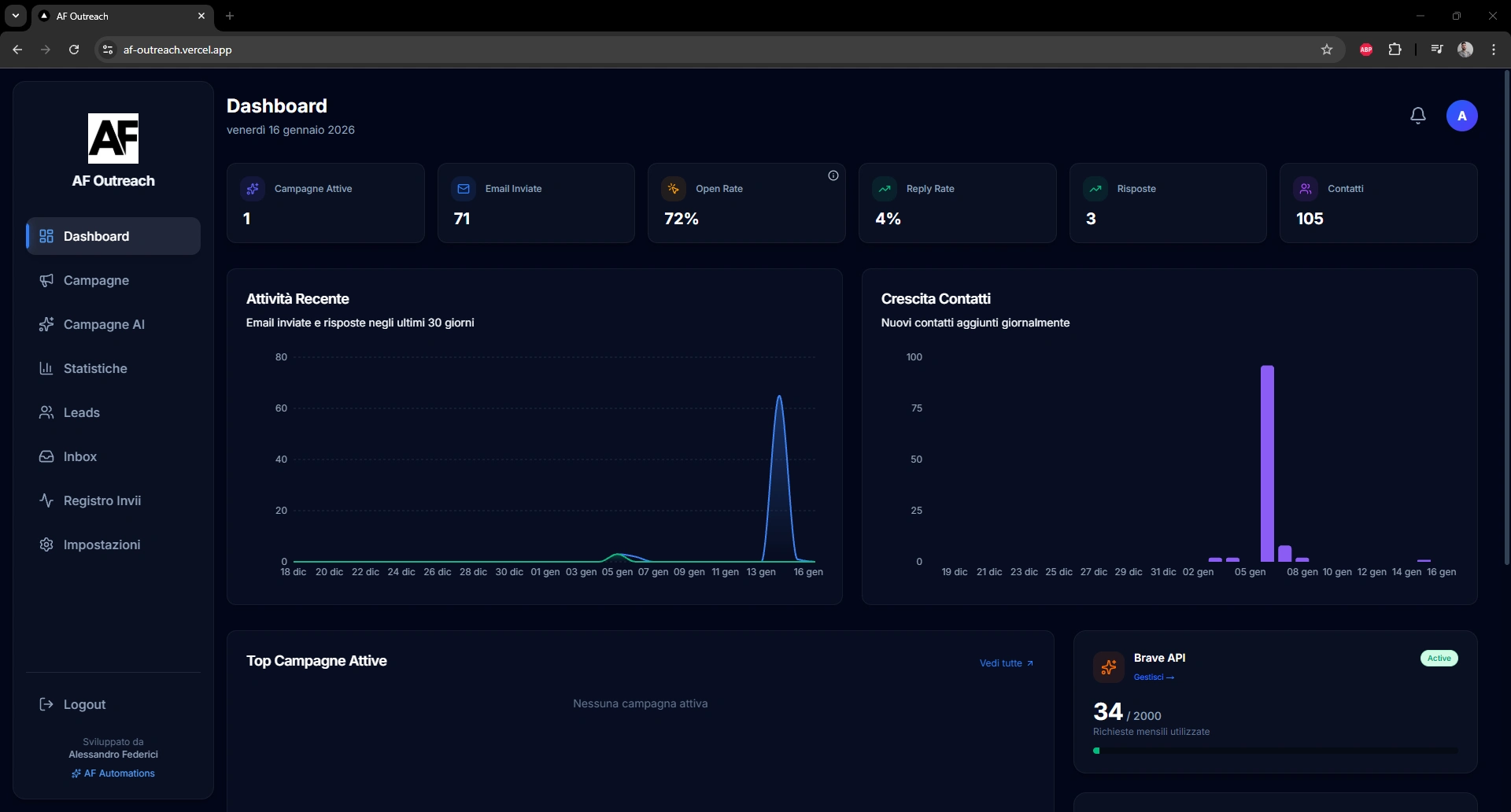Open the Chrome three-dot menu
Viewport: 1511px width, 812px height.
(1494, 50)
